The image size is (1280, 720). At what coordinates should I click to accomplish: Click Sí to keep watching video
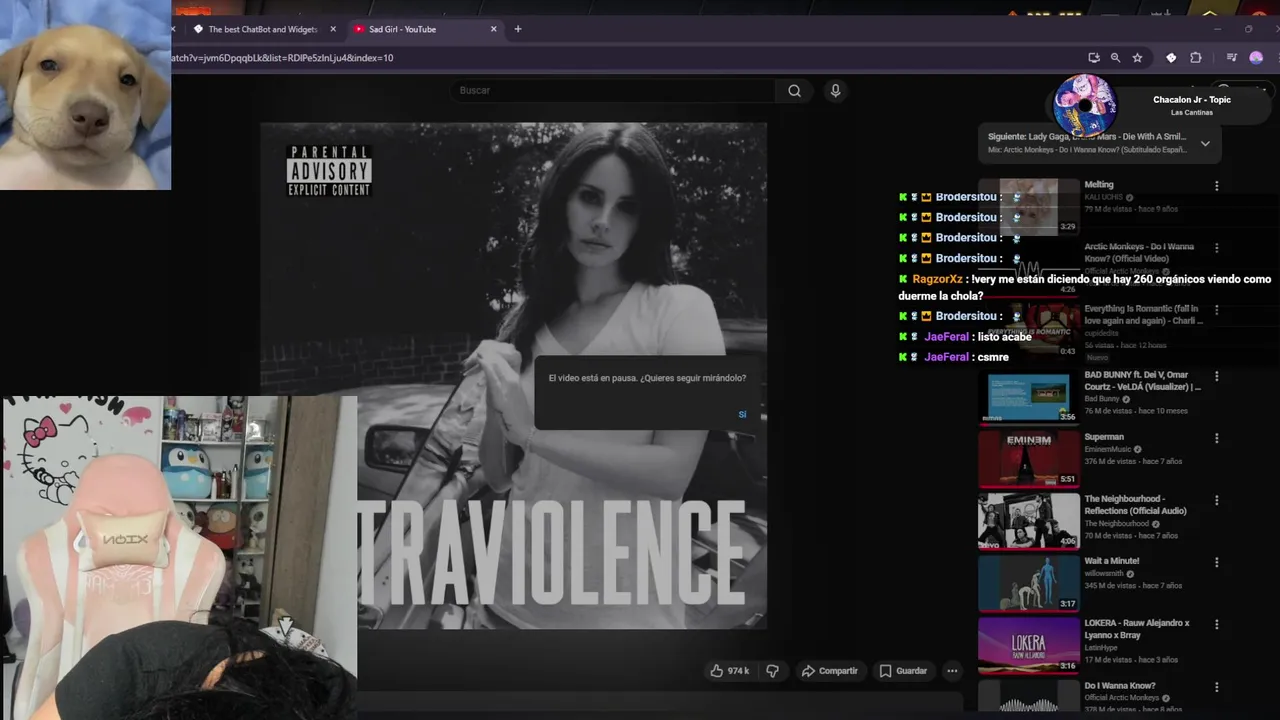(742, 414)
